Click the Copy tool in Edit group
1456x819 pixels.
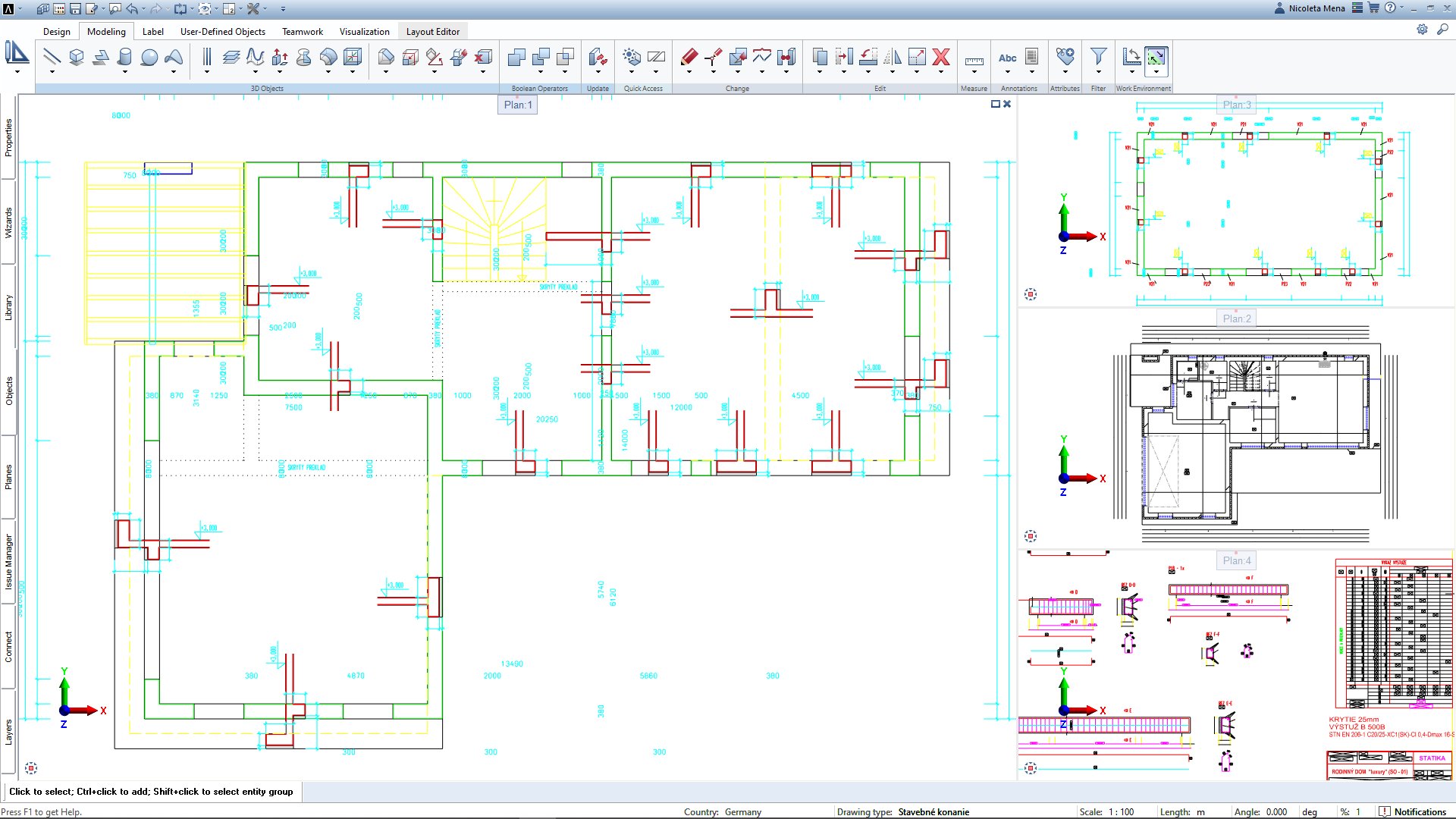tap(820, 57)
